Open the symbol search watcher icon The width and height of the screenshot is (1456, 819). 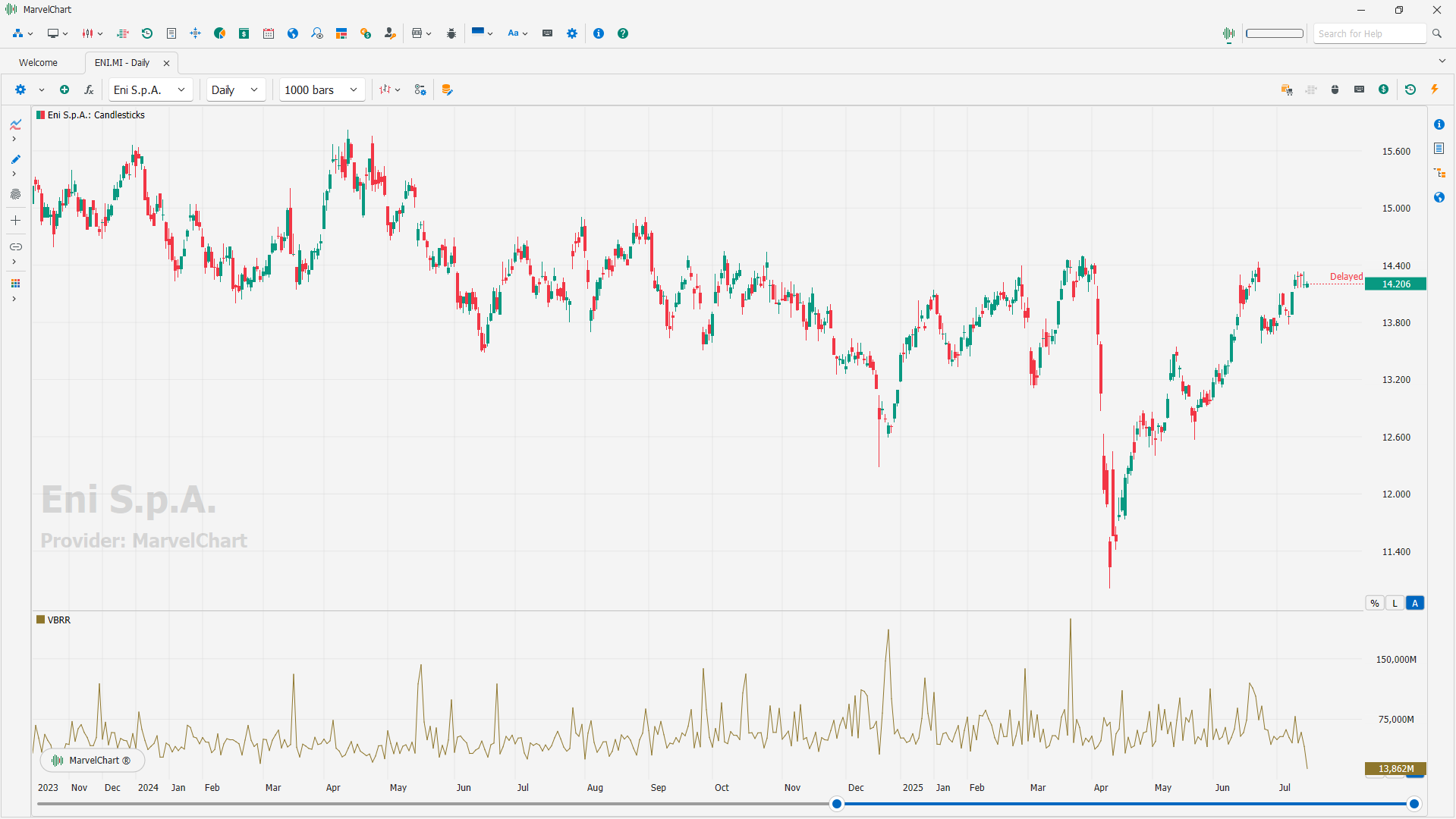[x=317, y=33]
